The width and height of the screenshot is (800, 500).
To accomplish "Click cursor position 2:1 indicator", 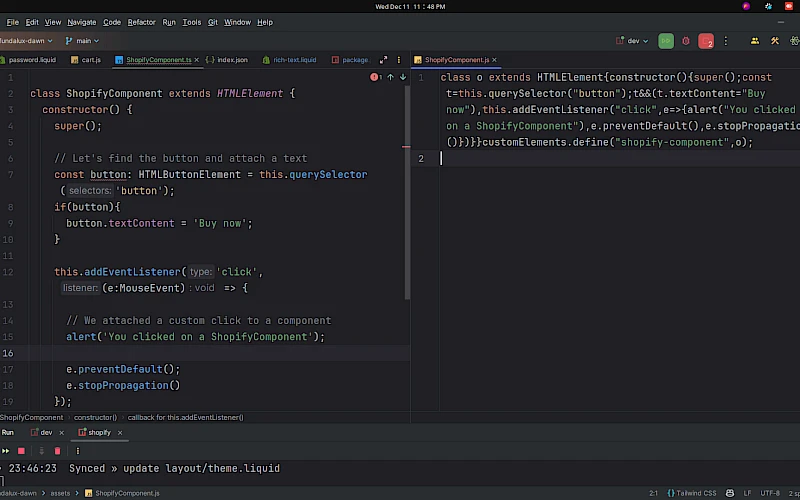I will (653, 493).
